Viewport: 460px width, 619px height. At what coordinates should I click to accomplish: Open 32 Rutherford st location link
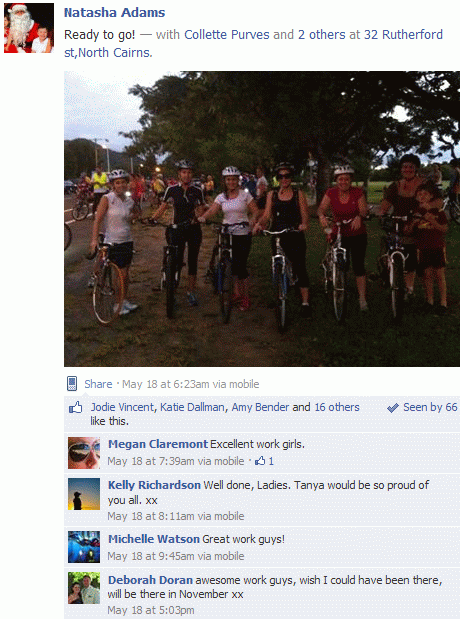click(x=253, y=43)
